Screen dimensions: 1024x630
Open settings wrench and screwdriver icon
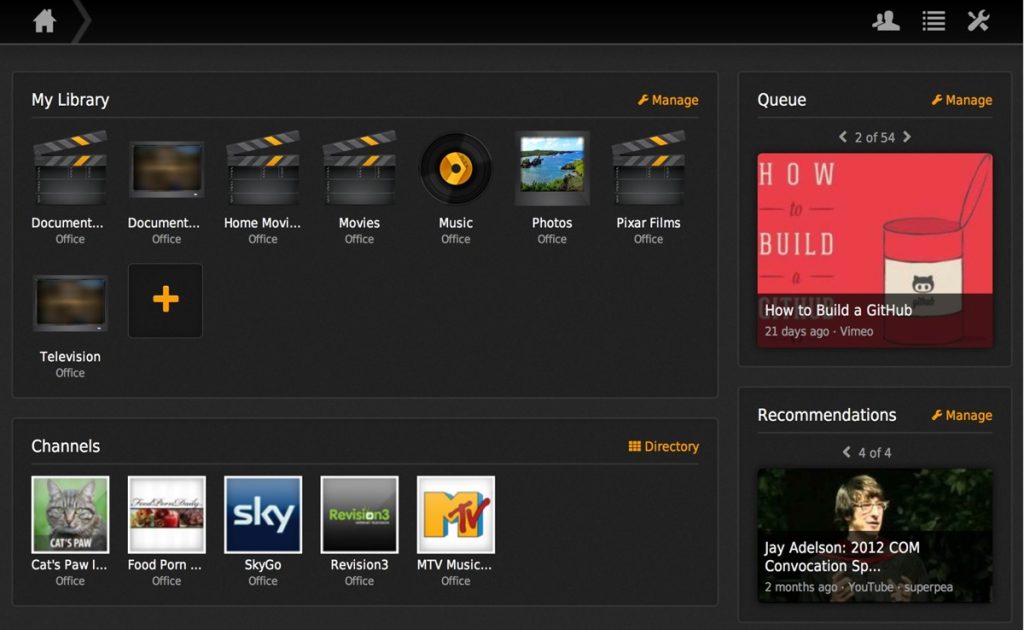[978, 21]
